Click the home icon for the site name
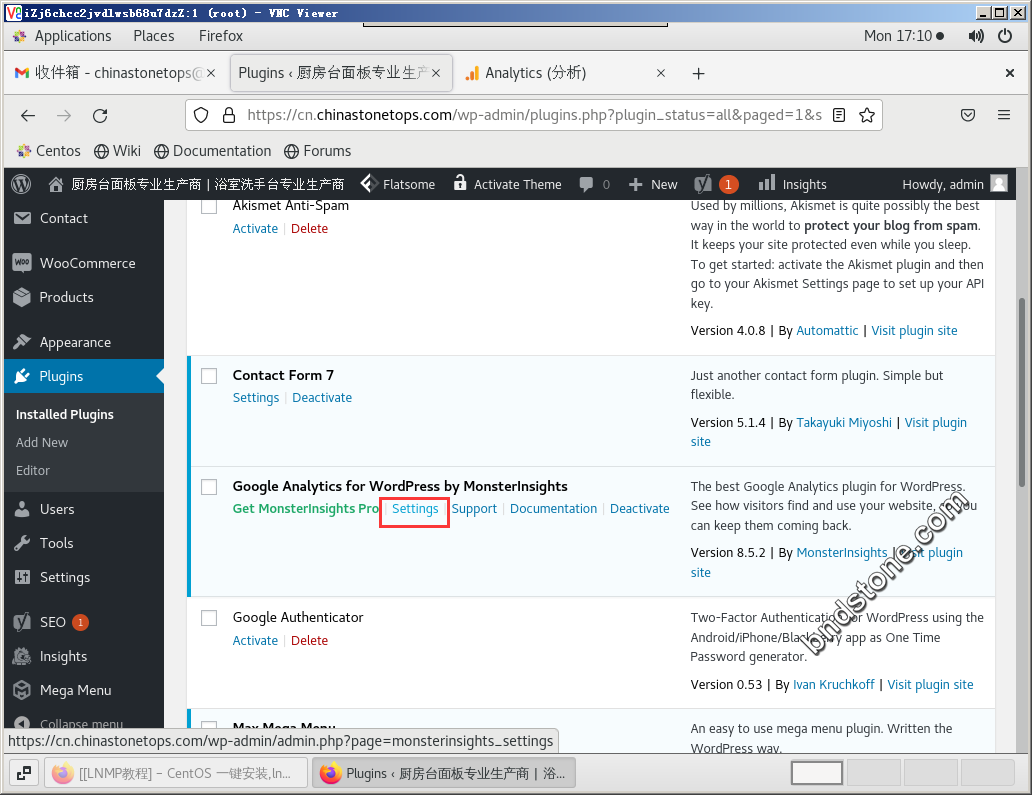 [56, 184]
